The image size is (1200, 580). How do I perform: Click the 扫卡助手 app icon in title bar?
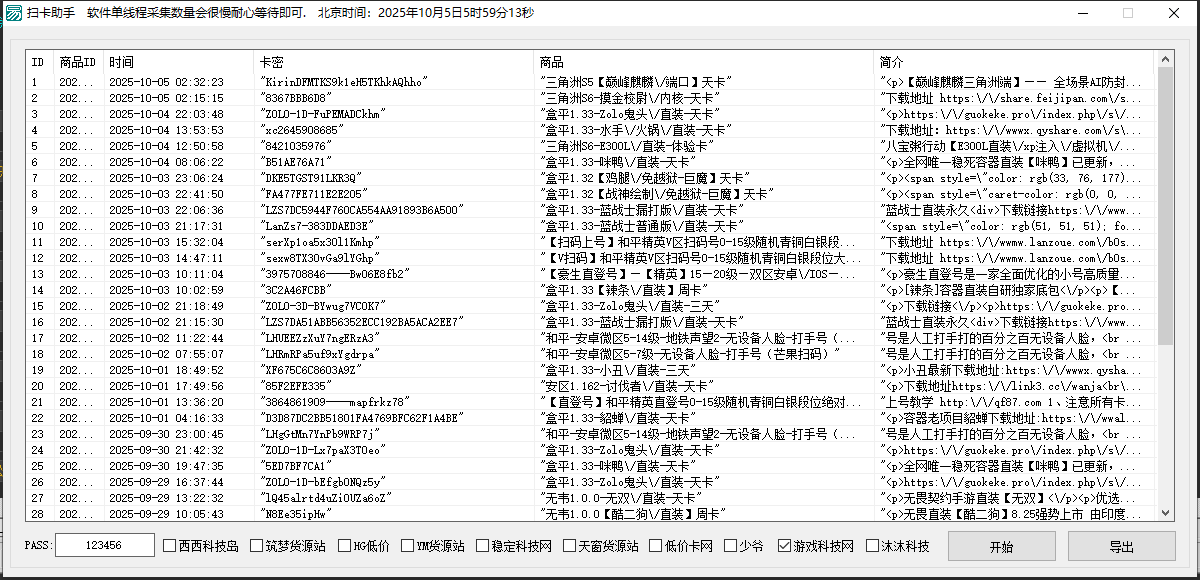pos(16,13)
